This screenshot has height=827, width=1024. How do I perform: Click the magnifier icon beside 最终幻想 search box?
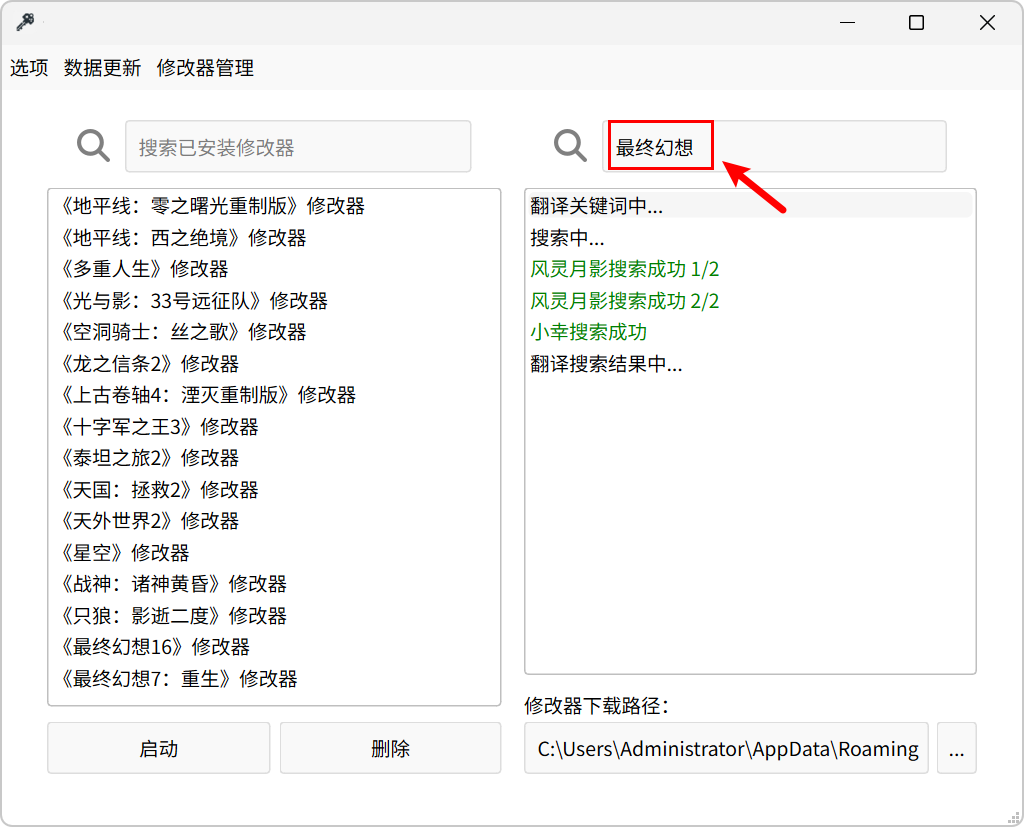pyautogui.click(x=570, y=146)
